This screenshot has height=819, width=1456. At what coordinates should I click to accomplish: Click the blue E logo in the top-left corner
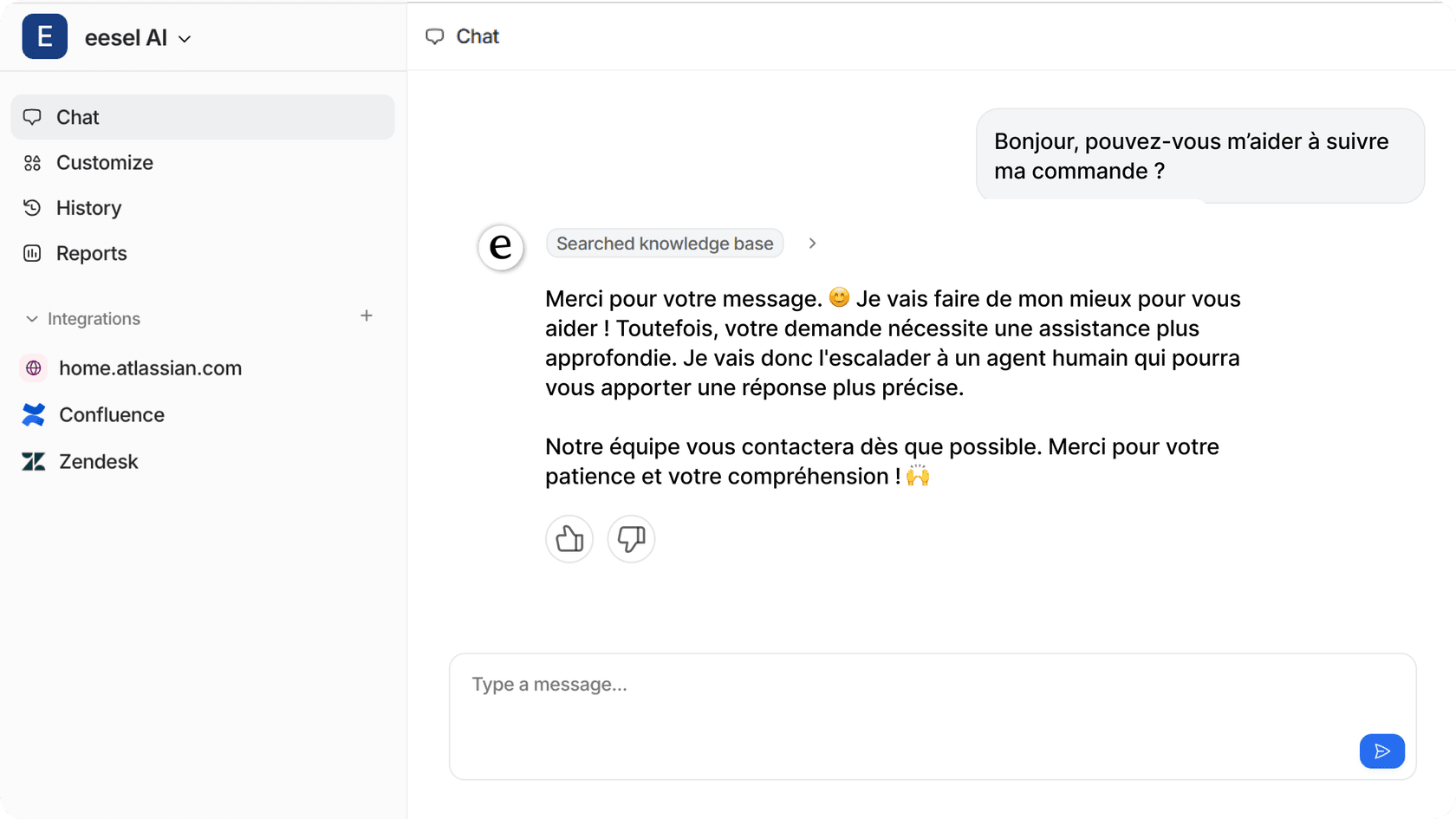pyautogui.click(x=44, y=36)
